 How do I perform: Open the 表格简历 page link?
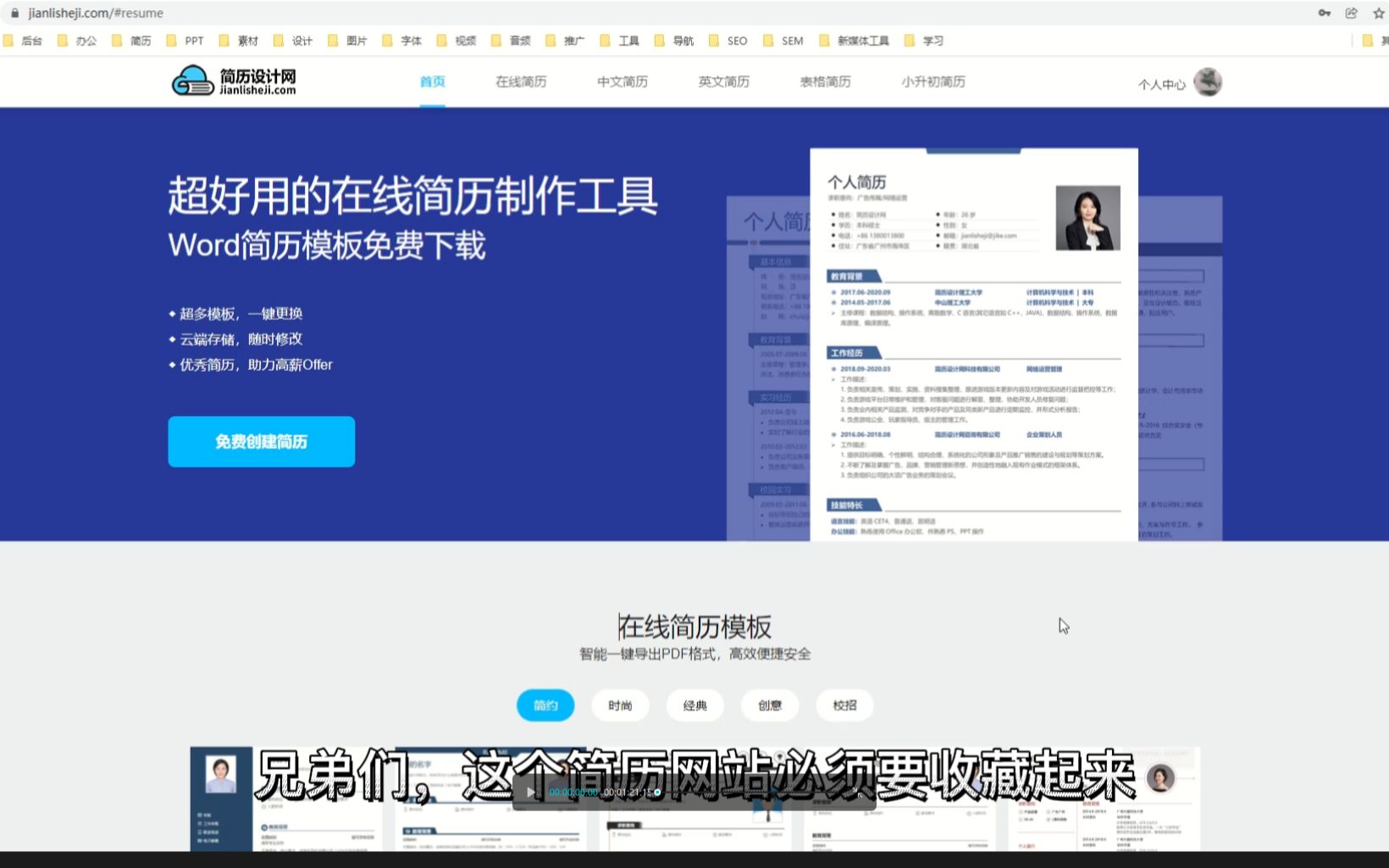click(825, 81)
